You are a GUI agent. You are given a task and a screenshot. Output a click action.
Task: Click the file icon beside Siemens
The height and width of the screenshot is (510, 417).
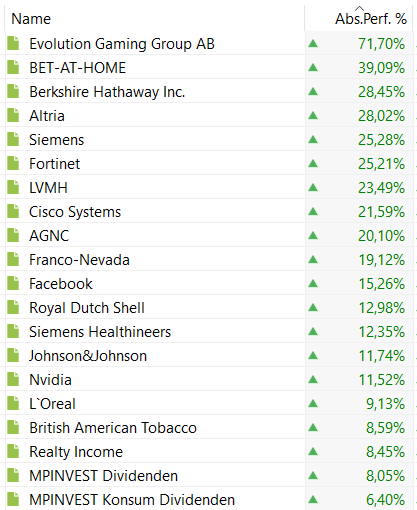pyautogui.click(x=13, y=139)
